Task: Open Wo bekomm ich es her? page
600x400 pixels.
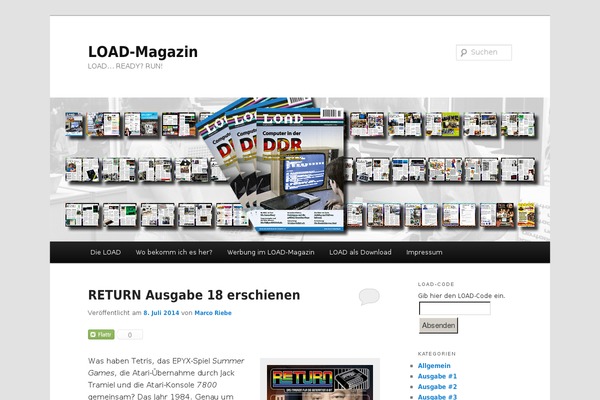Action: [174, 252]
